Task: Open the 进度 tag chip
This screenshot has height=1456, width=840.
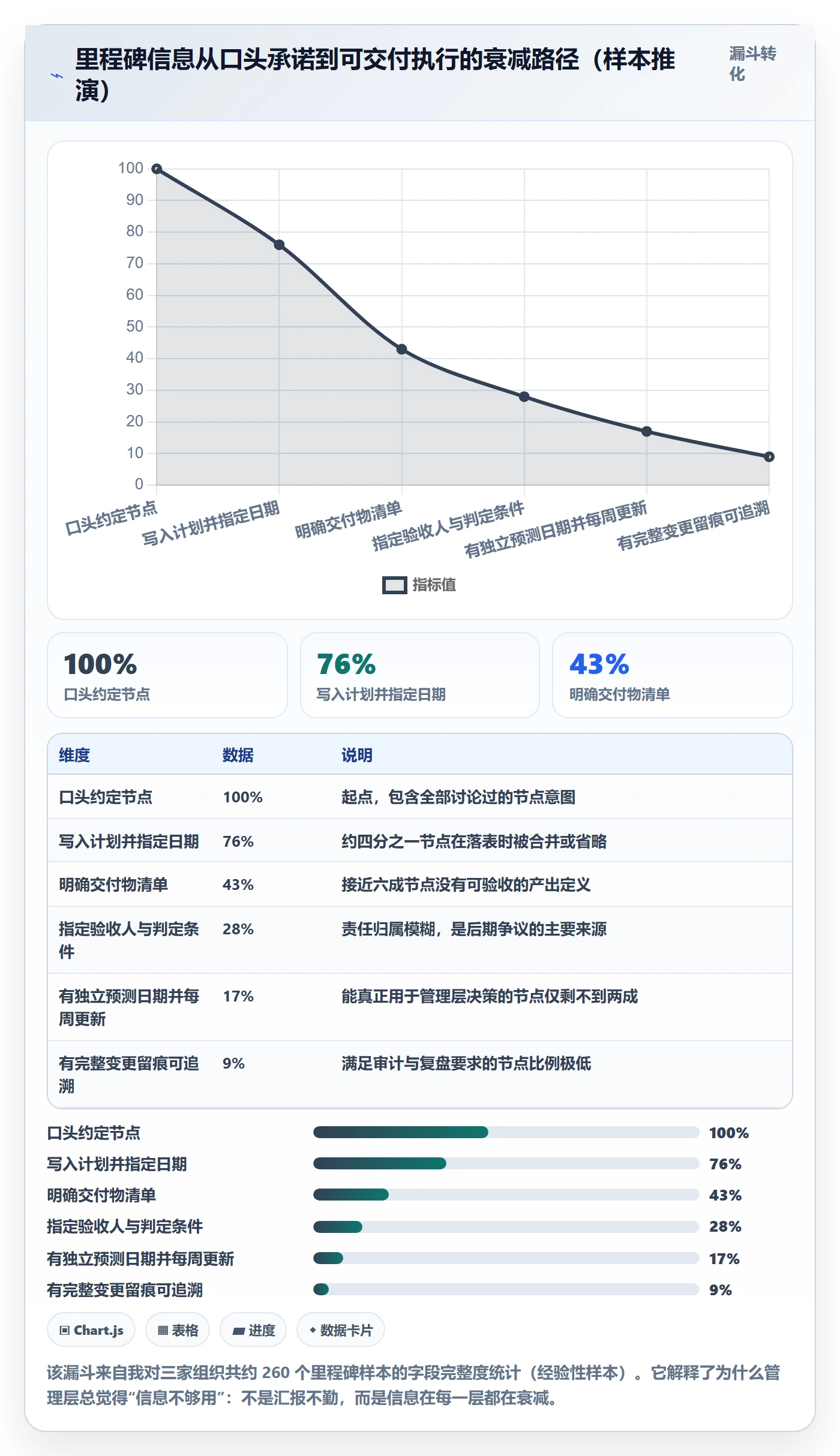Action: [x=253, y=1330]
